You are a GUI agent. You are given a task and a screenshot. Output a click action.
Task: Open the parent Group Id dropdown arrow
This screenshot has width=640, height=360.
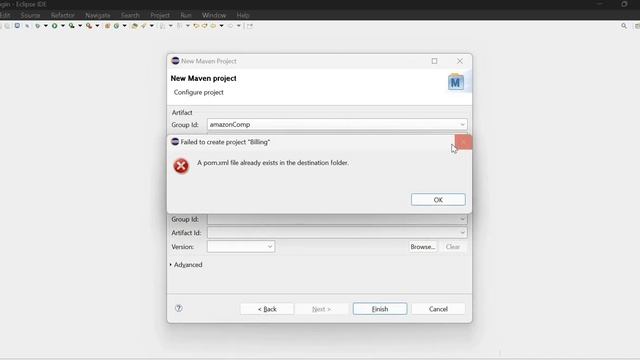pos(462,219)
